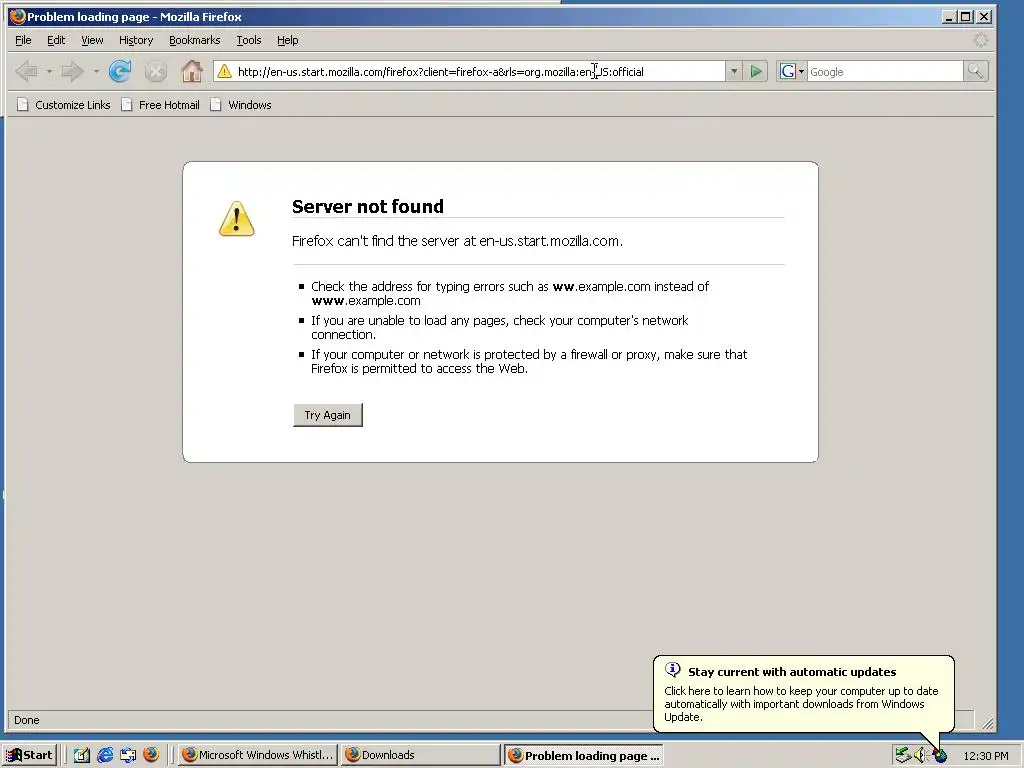Click the large yellow warning icon

[x=236, y=219]
